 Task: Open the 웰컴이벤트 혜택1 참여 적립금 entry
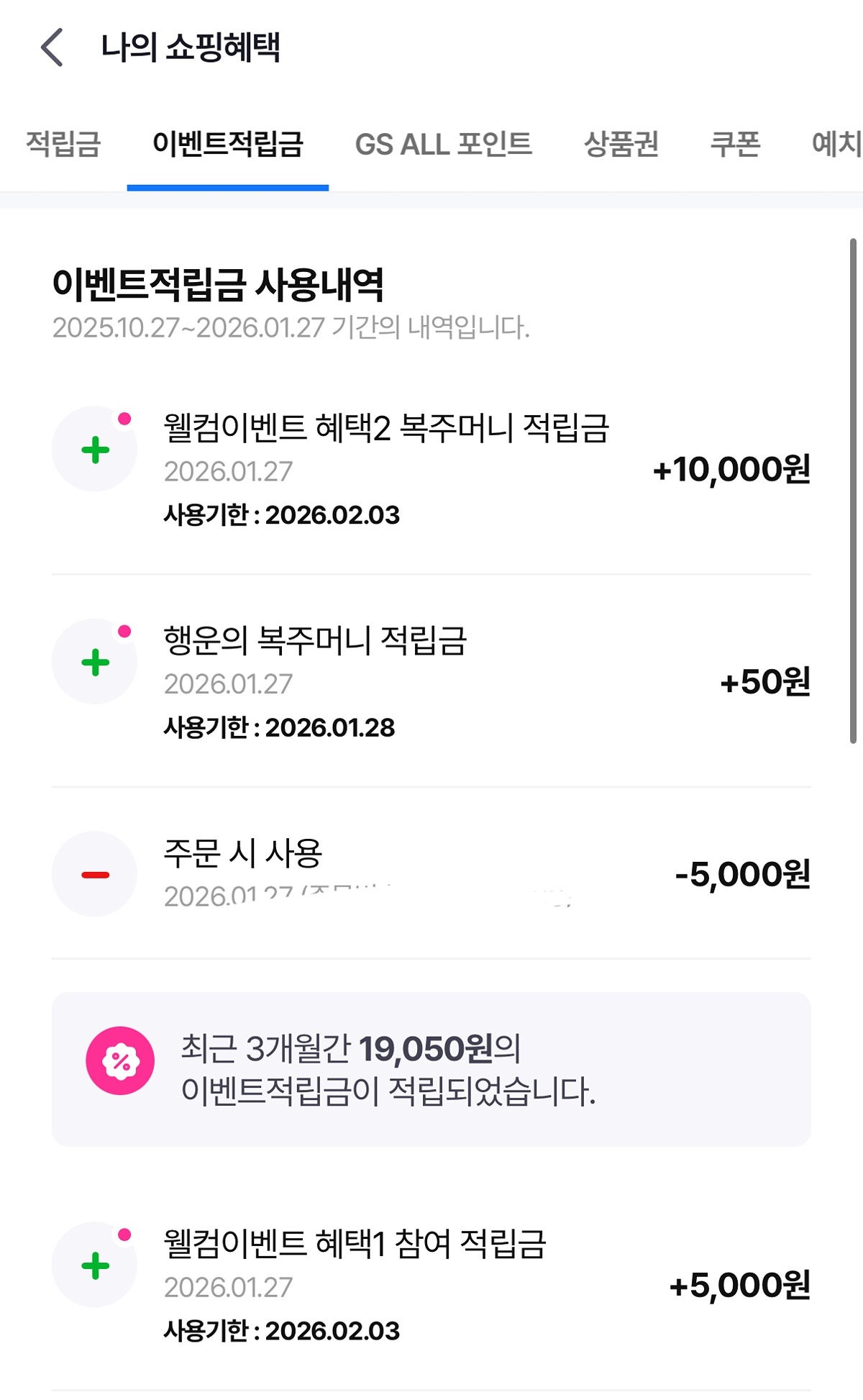pos(355,1244)
